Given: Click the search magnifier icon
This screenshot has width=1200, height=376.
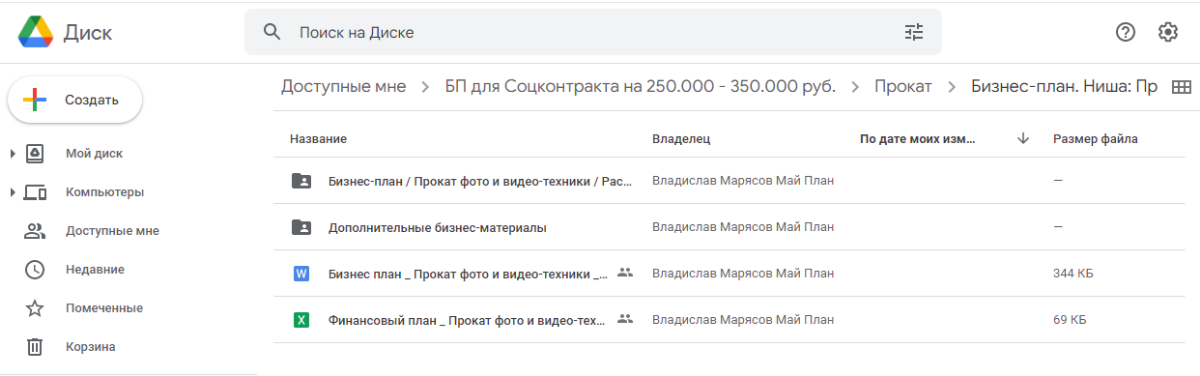Looking at the screenshot, I should point(272,32).
